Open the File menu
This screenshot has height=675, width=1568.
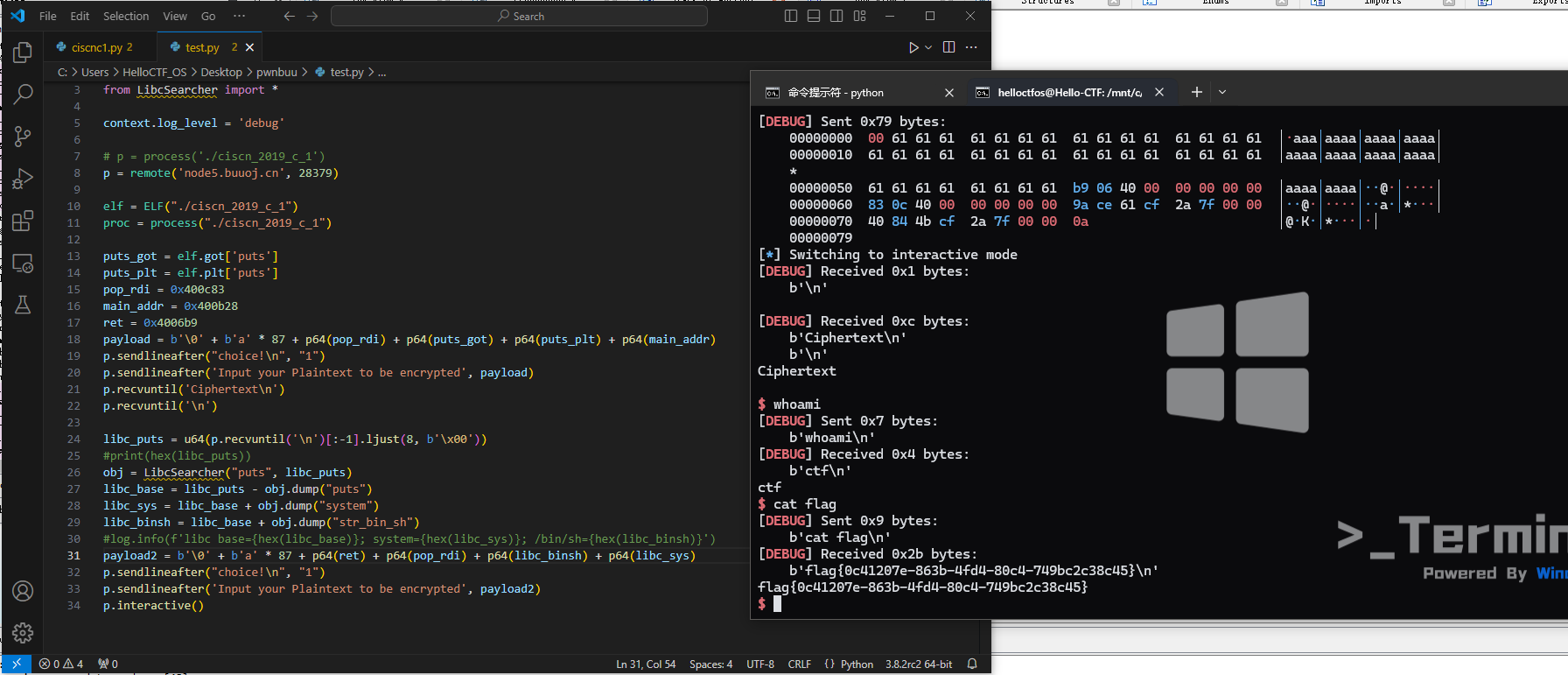[x=48, y=16]
